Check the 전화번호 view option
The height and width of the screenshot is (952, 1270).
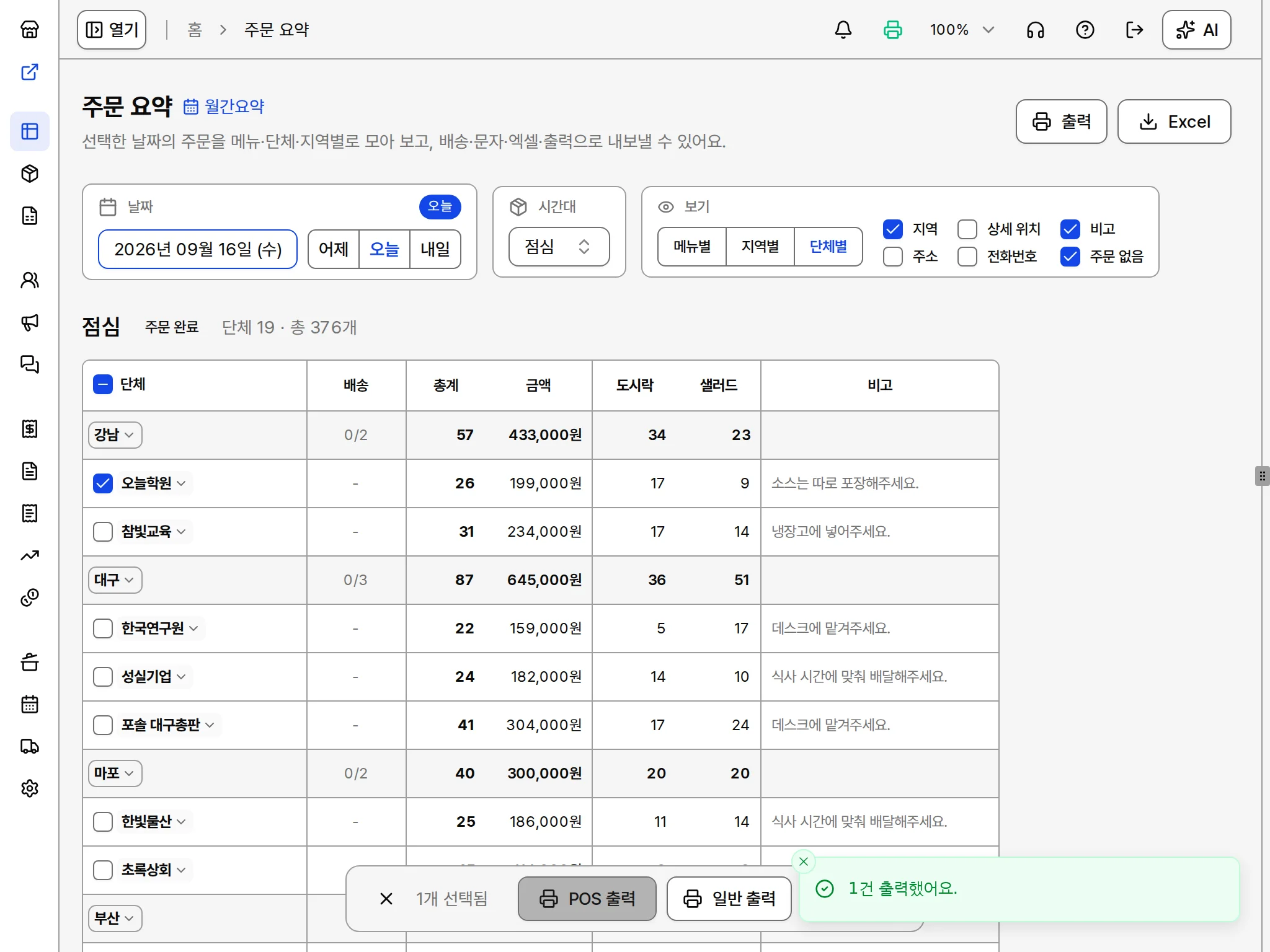[x=967, y=257]
